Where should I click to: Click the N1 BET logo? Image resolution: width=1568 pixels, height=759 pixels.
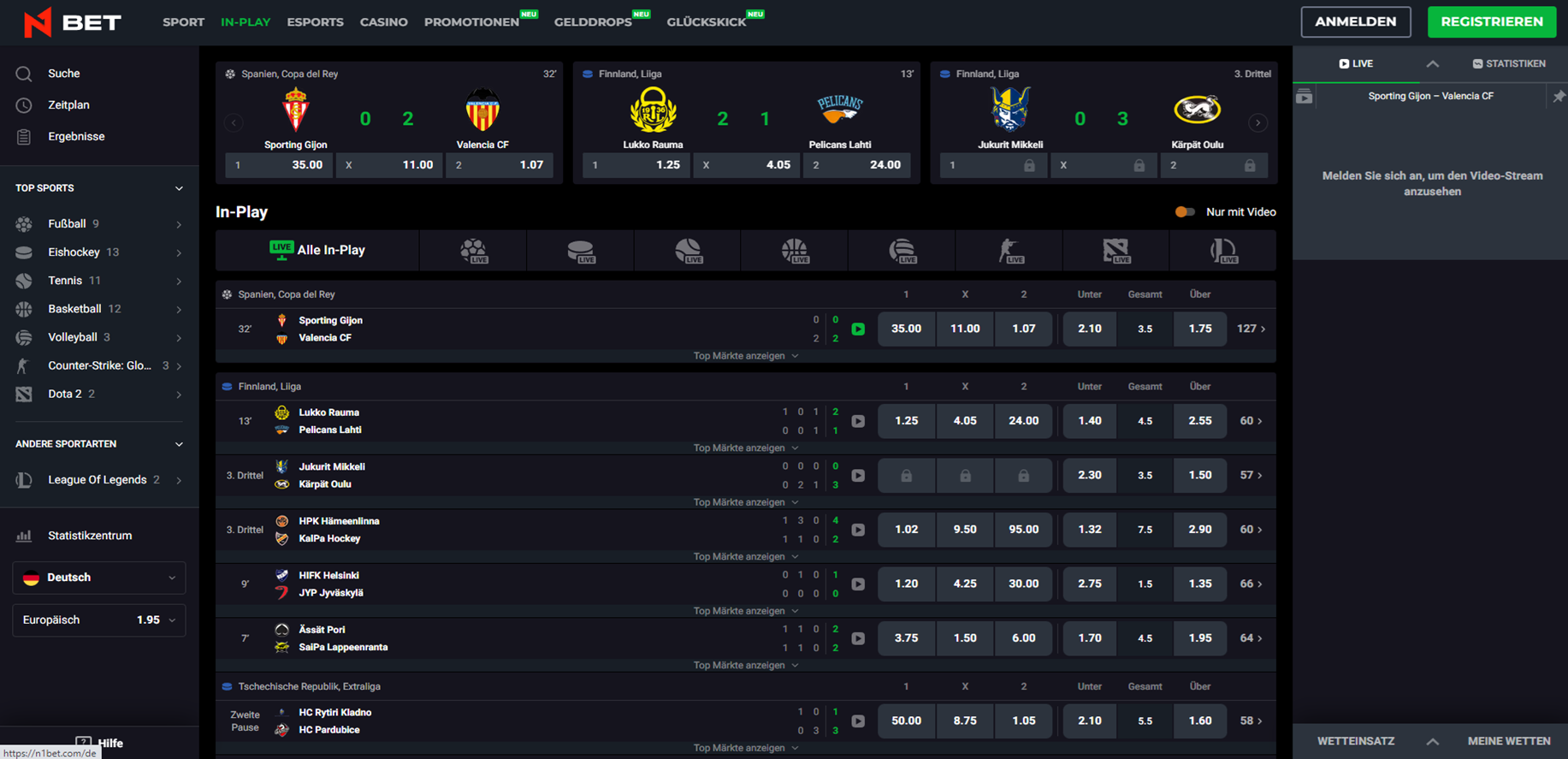pyautogui.click(x=73, y=22)
